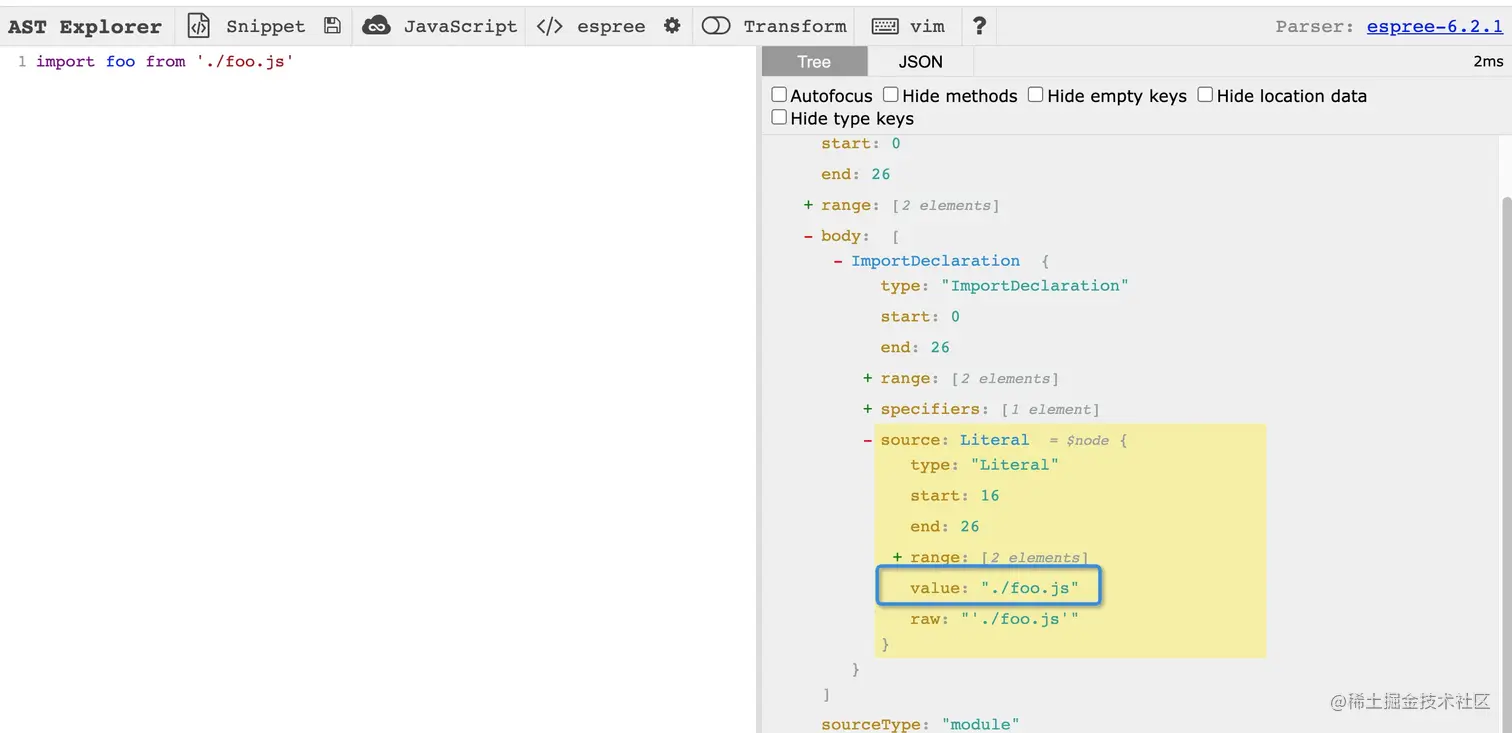Click the import keyword in code editor
The width and height of the screenshot is (1512, 733).
coord(65,62)
